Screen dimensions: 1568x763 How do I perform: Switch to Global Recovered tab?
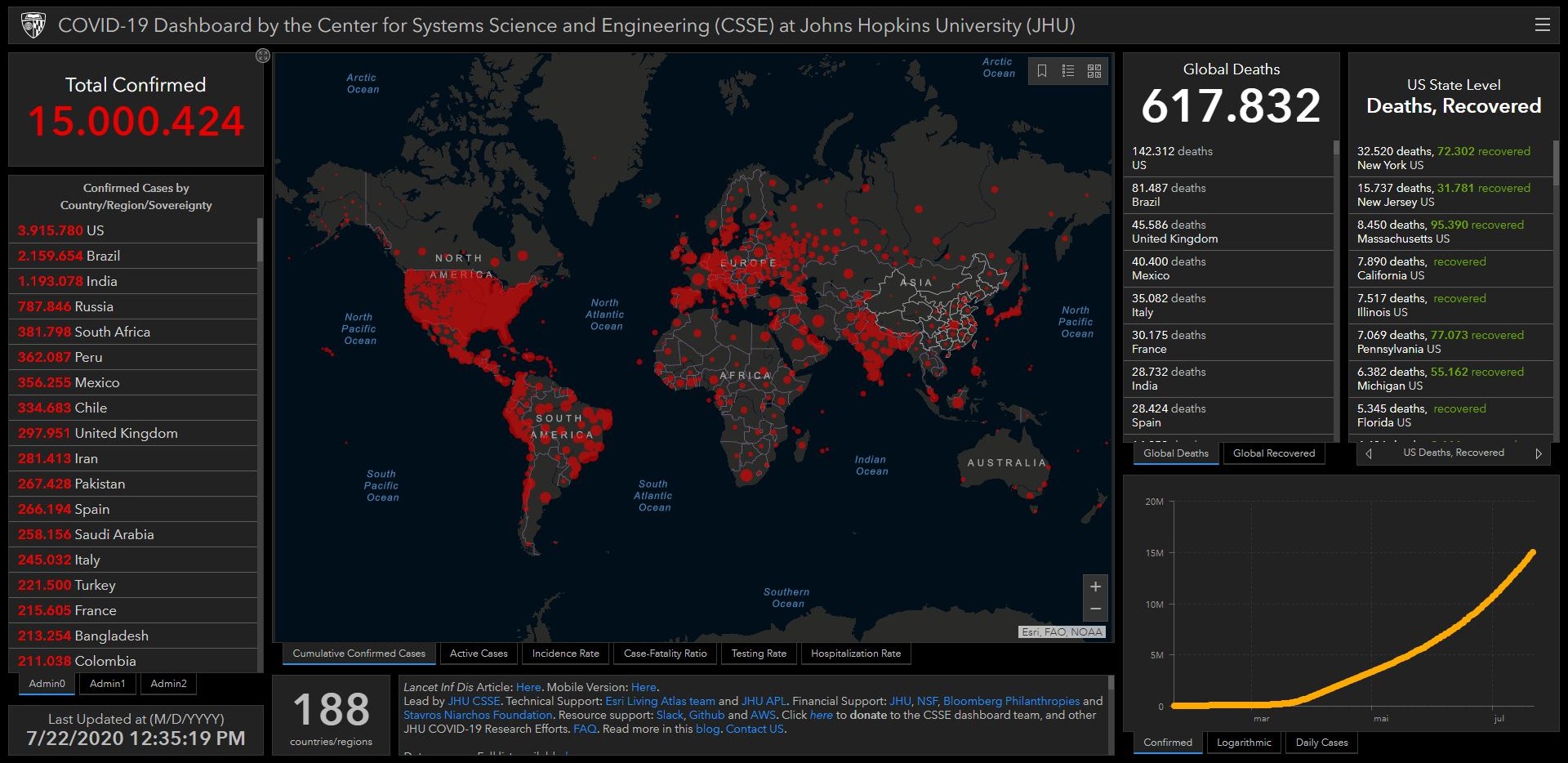1274,453
